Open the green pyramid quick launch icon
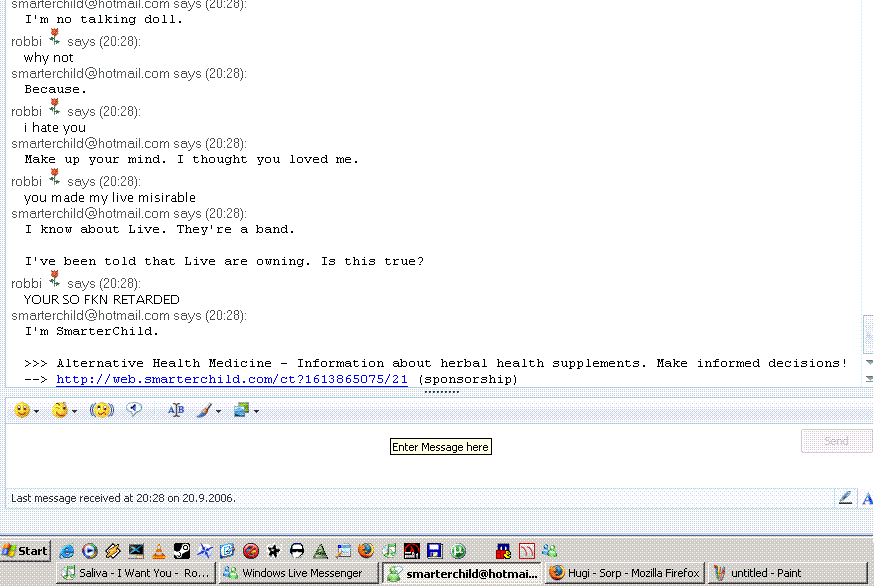Image resolution: width=876 pixels, height=587 pixels. [320, 551]
